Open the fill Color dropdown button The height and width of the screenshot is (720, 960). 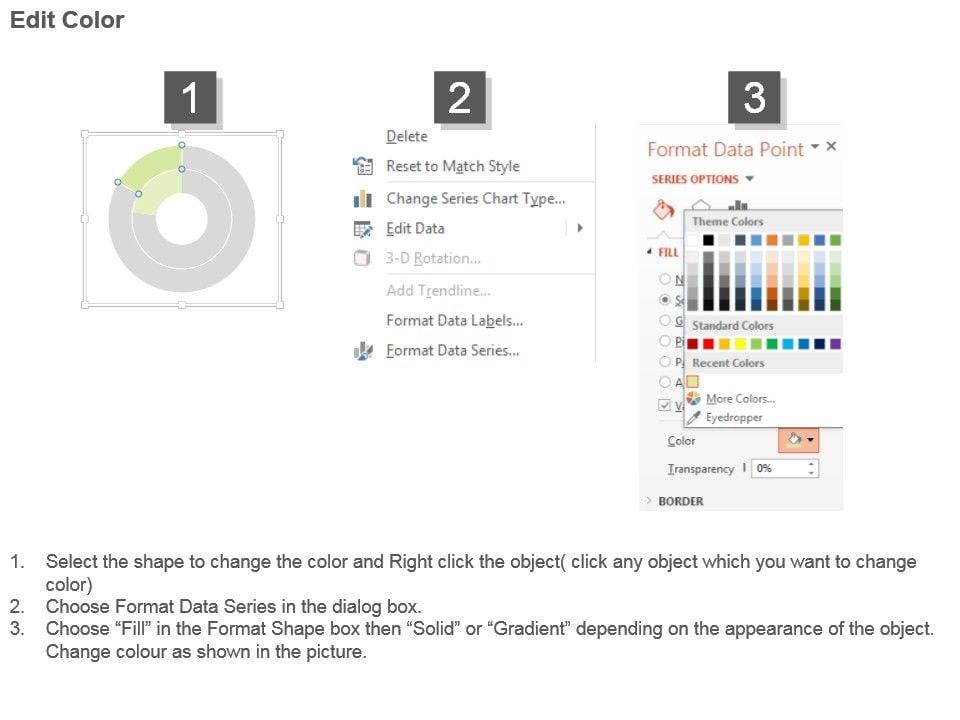[797, 440]
